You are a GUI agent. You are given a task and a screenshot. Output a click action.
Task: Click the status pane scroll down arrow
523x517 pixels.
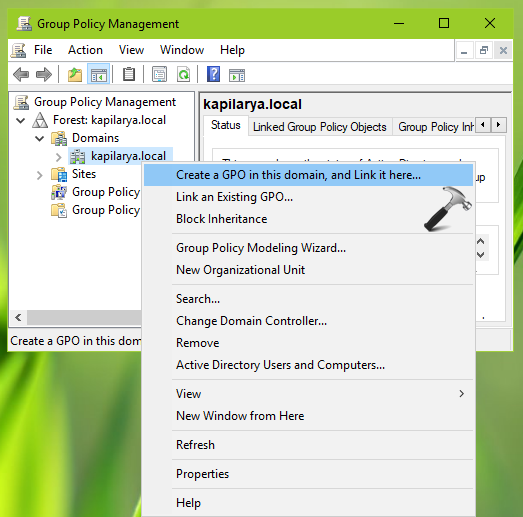coord(481,255)
